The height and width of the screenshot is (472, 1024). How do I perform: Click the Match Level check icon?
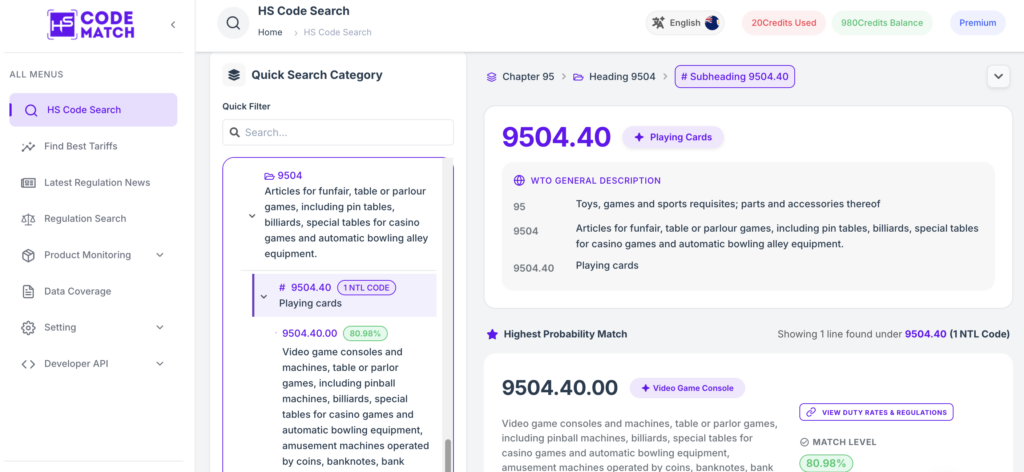804,442
